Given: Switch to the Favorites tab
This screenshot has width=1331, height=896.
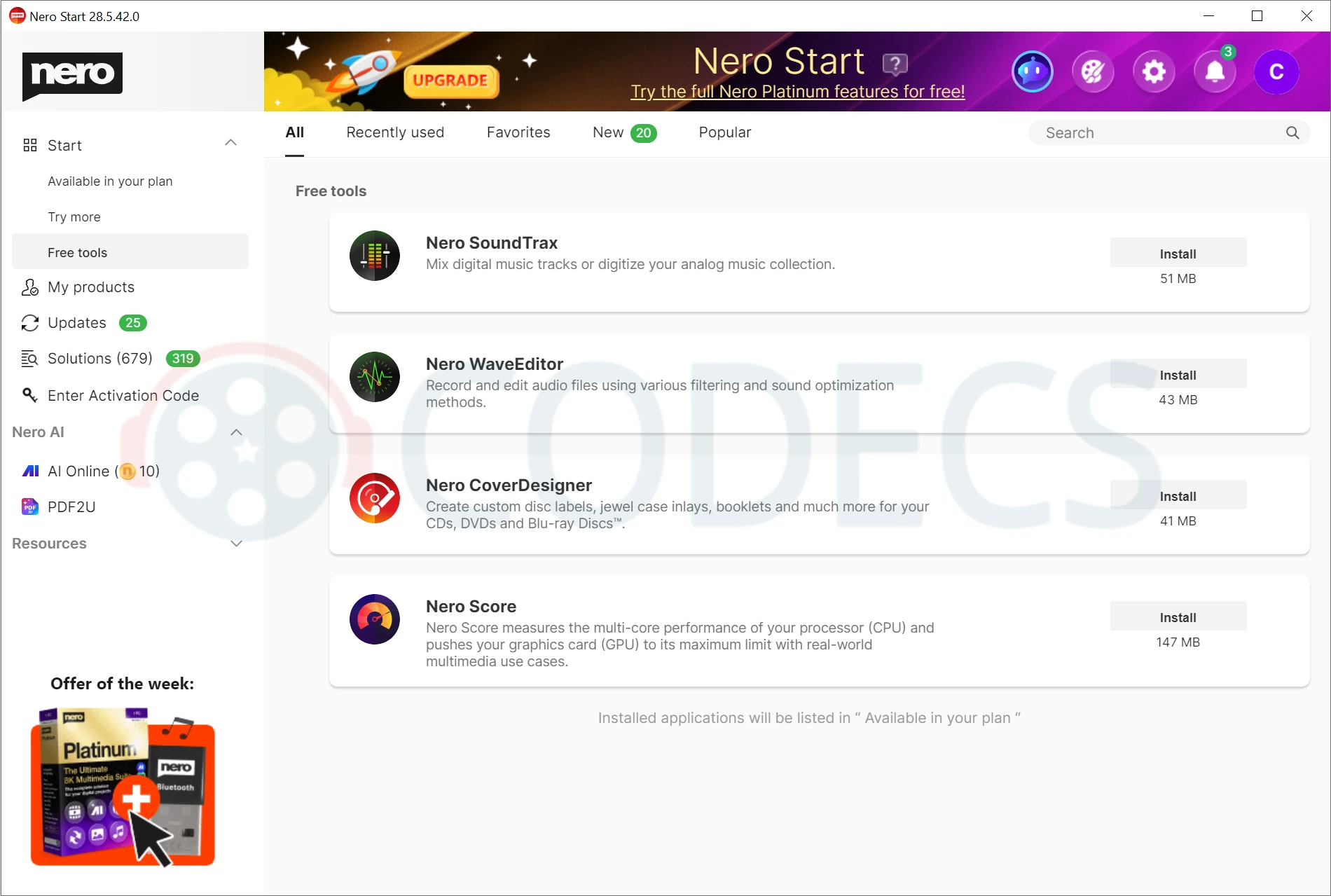Looking at the screenshot, I should coord(518,132).
